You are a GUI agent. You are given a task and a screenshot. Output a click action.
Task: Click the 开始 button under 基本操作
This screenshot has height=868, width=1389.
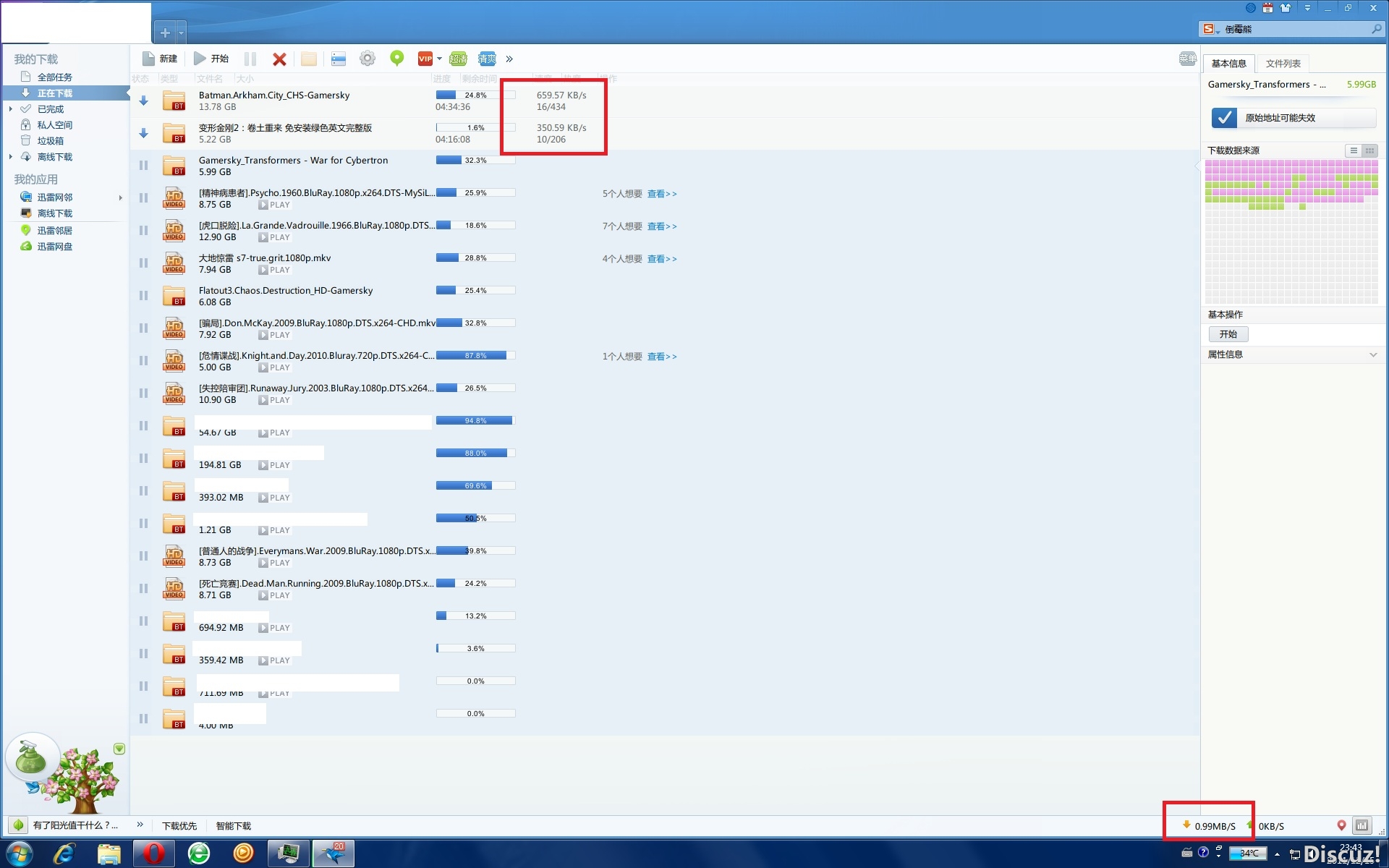1228,334
